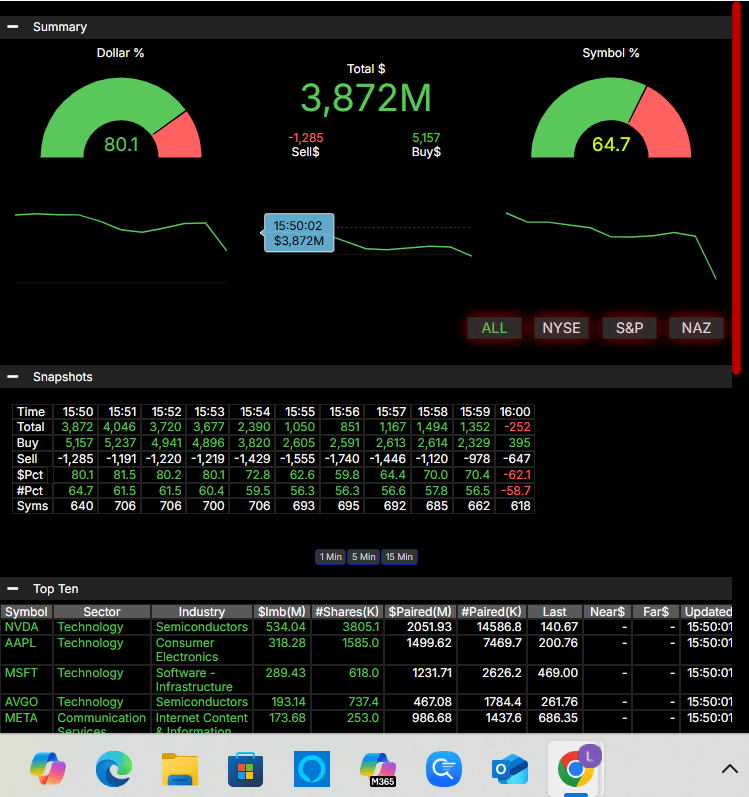Sort Top Ten by Last column

pyautogui.click(x=554, y=611)
